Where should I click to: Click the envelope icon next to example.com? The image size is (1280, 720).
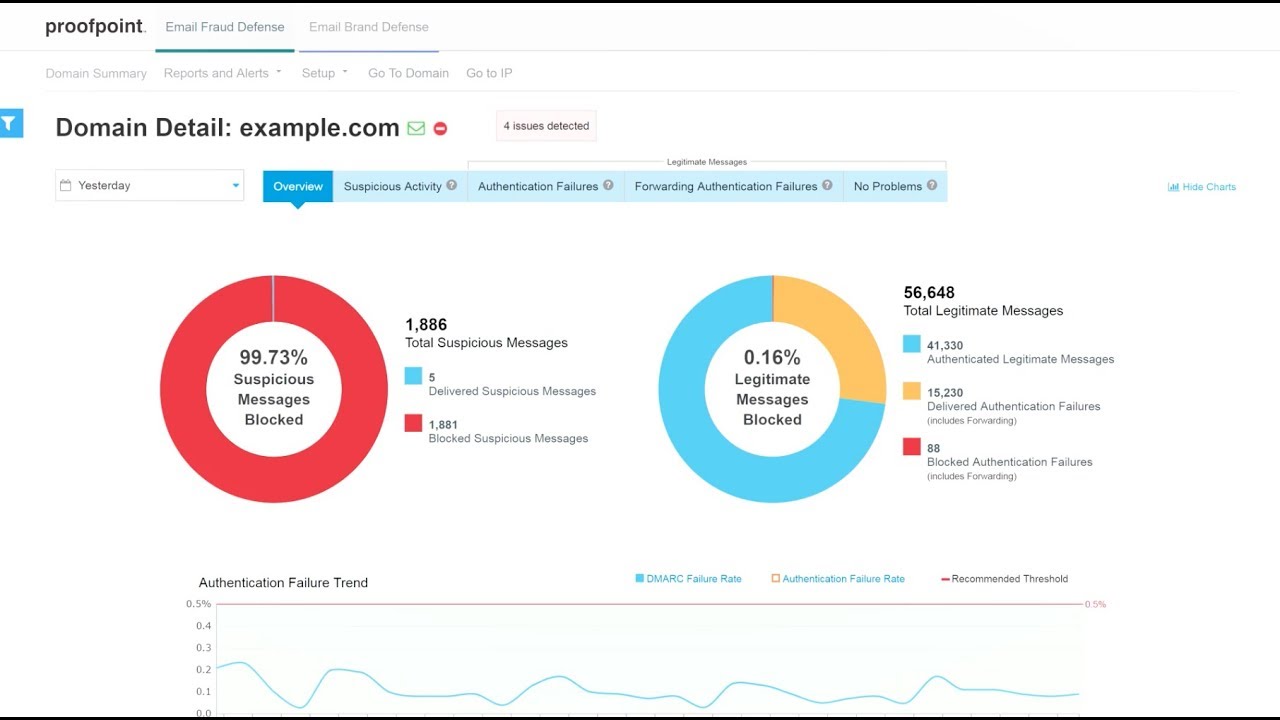(x=416, y=128)
